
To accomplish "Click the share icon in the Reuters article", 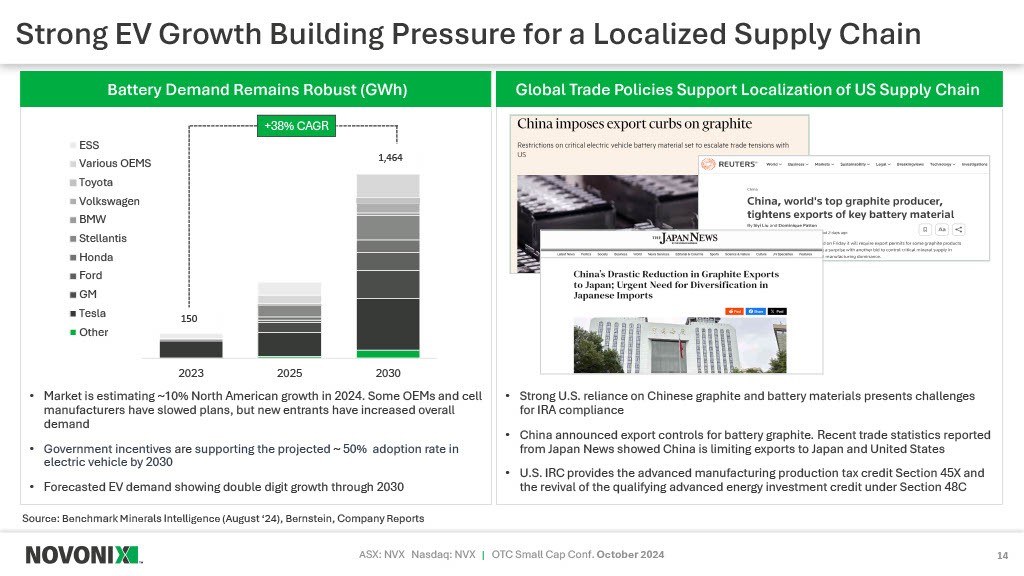I will pyautogui.click(x=959, y=230).
